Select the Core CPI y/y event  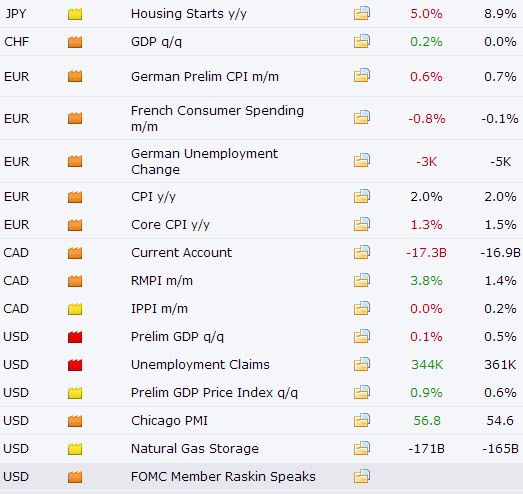170,225
